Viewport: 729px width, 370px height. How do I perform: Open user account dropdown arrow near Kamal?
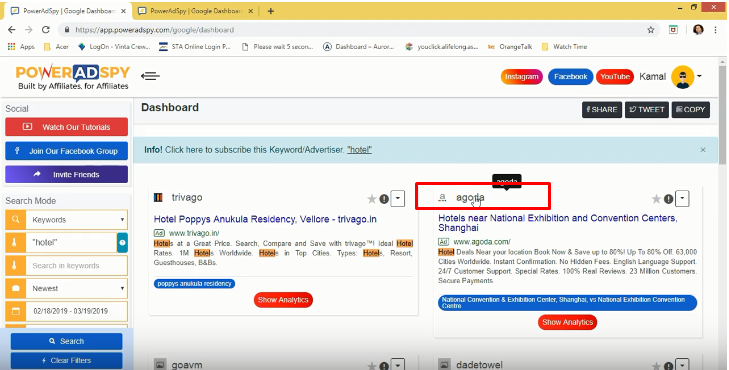point(699,77)
